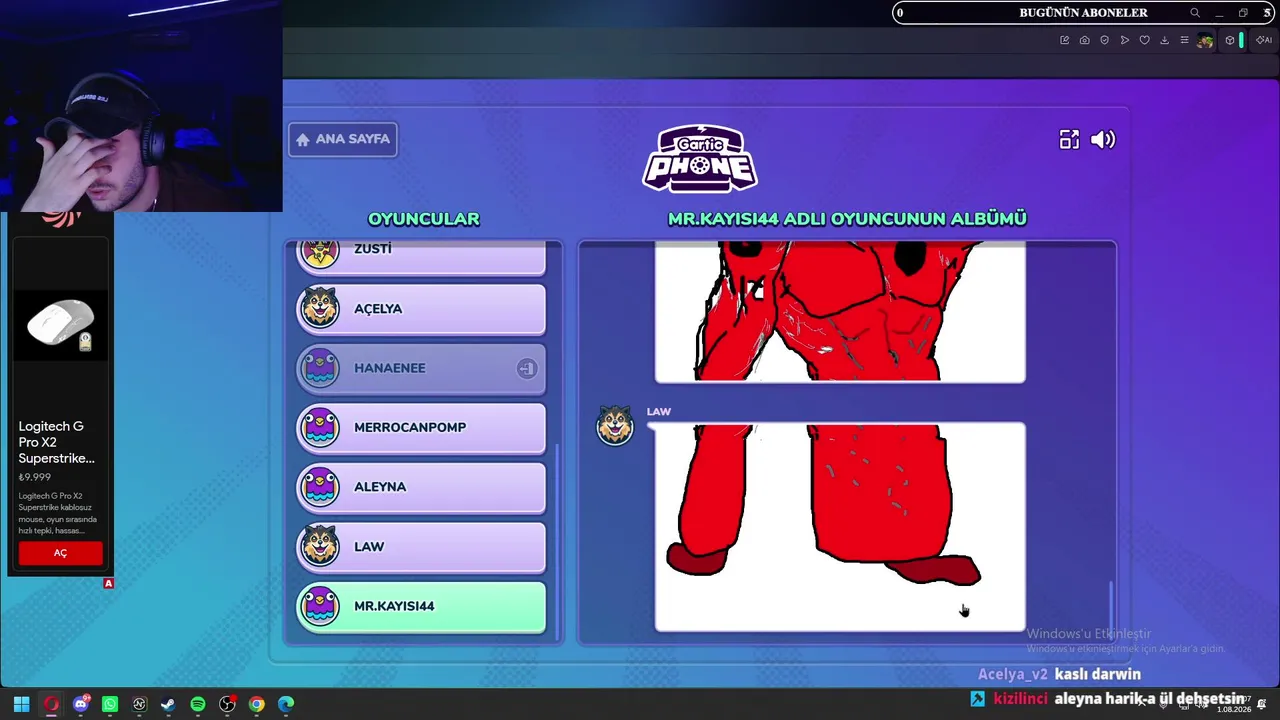Image resolution: width=1280 pixels, height=720 pixels.
Task: Click the Logitech mouse product image
Action: 61,325
